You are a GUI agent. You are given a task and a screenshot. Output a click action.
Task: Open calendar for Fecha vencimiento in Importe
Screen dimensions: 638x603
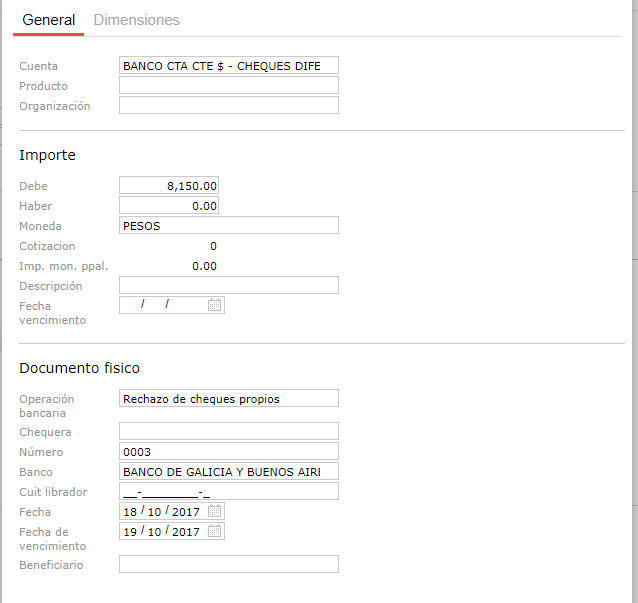point(214,305)
